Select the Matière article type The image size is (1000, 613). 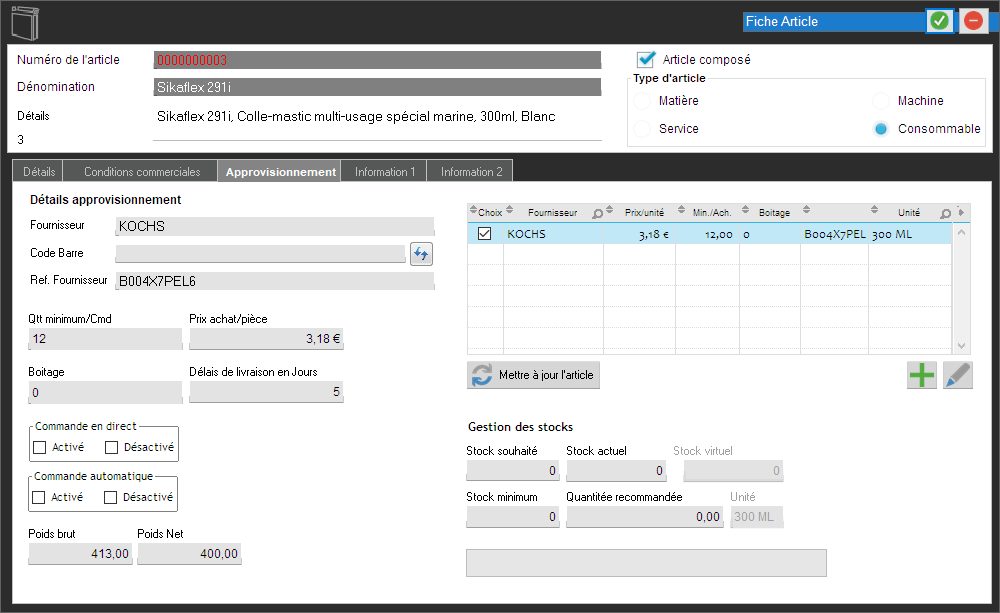coord(641,101)
